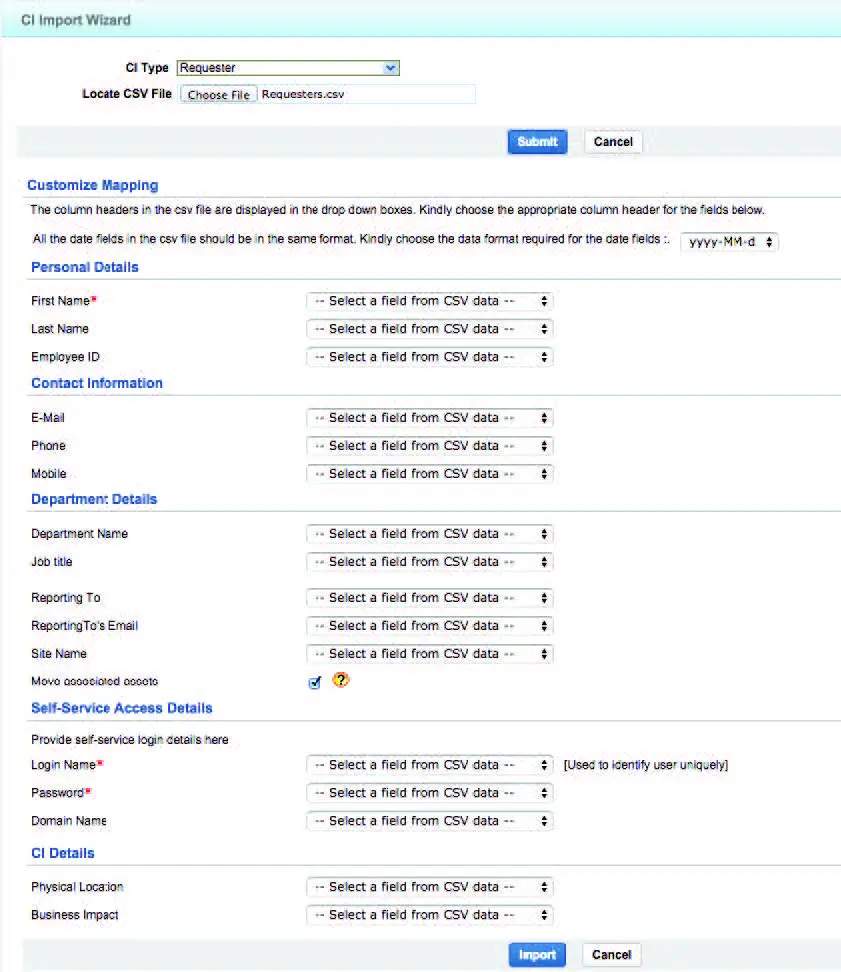Toggle the Move associated assets checkbox
Viewport: 841px width, 972px height.
[314, 680]
